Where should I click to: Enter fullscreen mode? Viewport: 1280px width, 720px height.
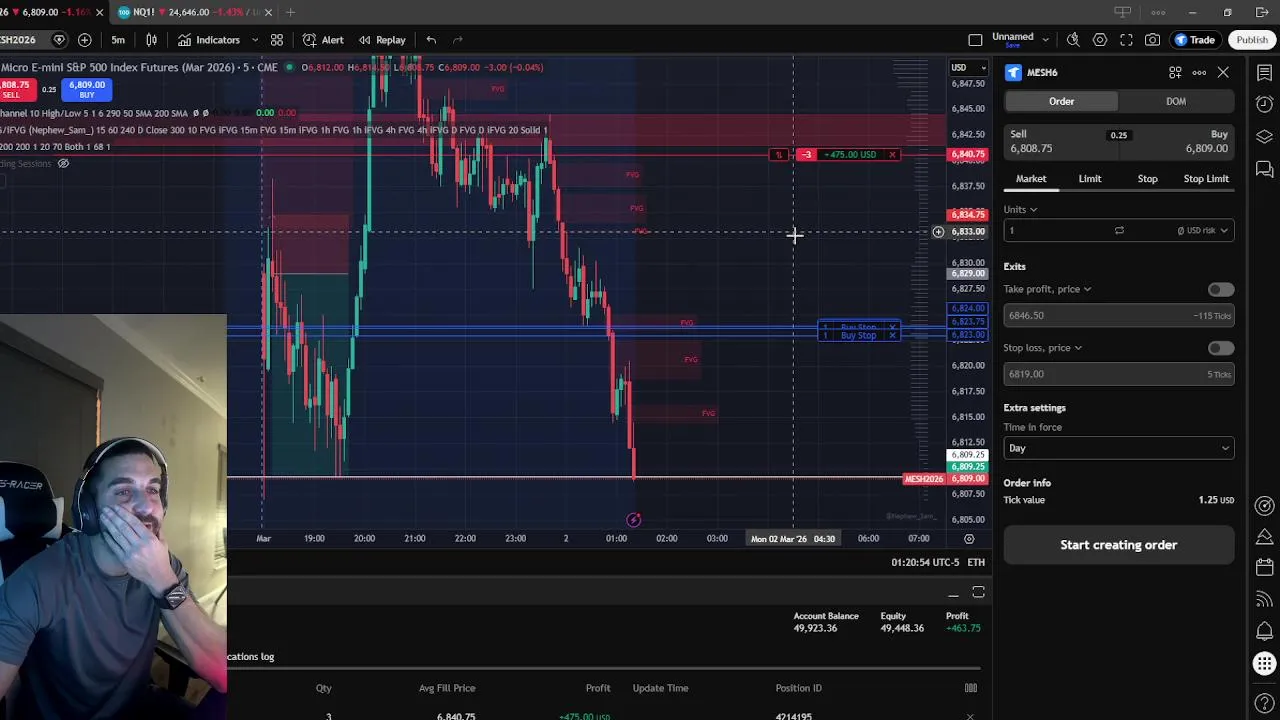[1126, 40]
